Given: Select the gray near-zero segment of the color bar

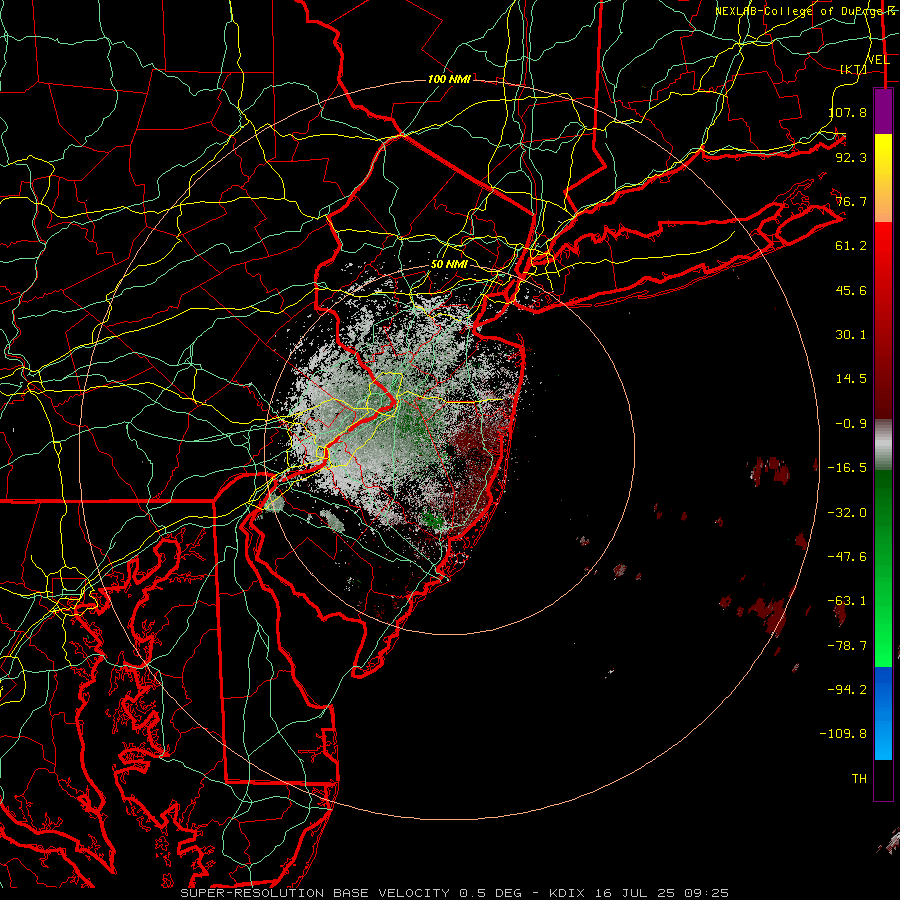Looking at the screenshot, I should (883, 445).
